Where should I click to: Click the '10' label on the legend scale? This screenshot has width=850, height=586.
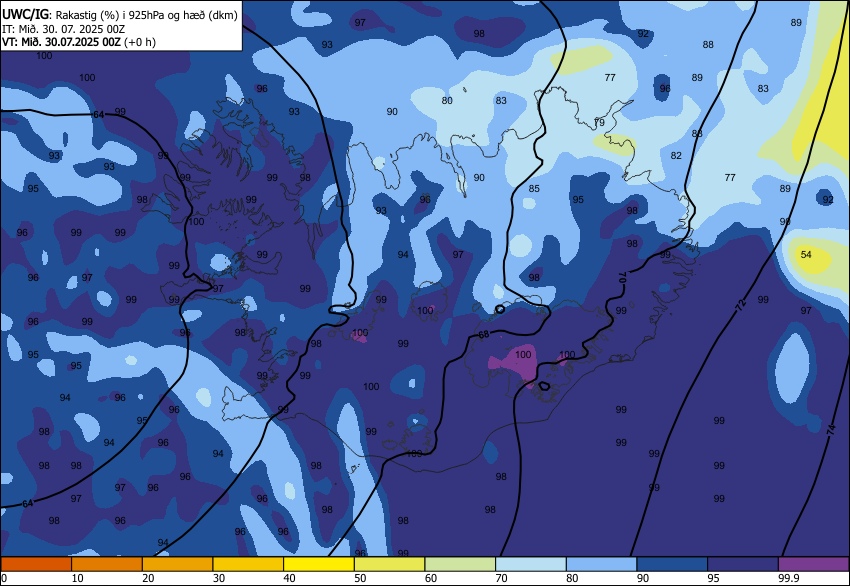78,578
